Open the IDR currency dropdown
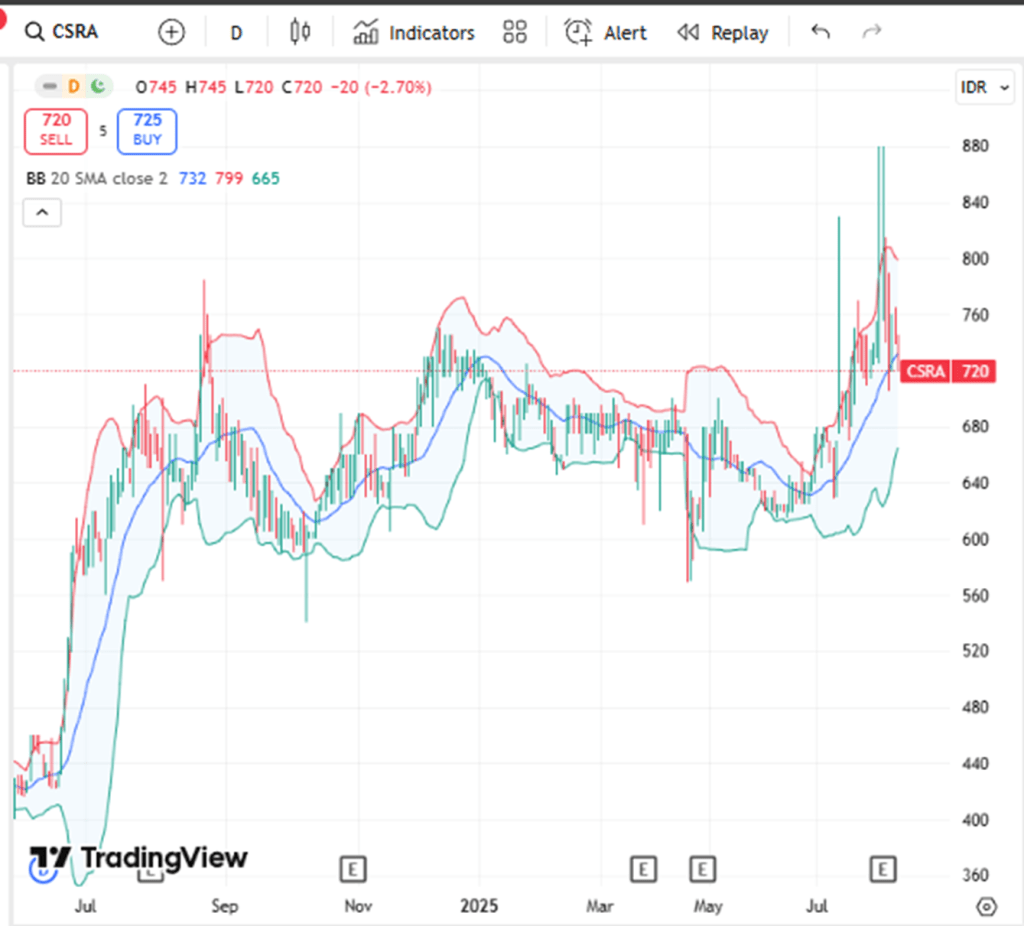Image resolution: width=1024 pixels, height=926 pixels. pos(980,87)
